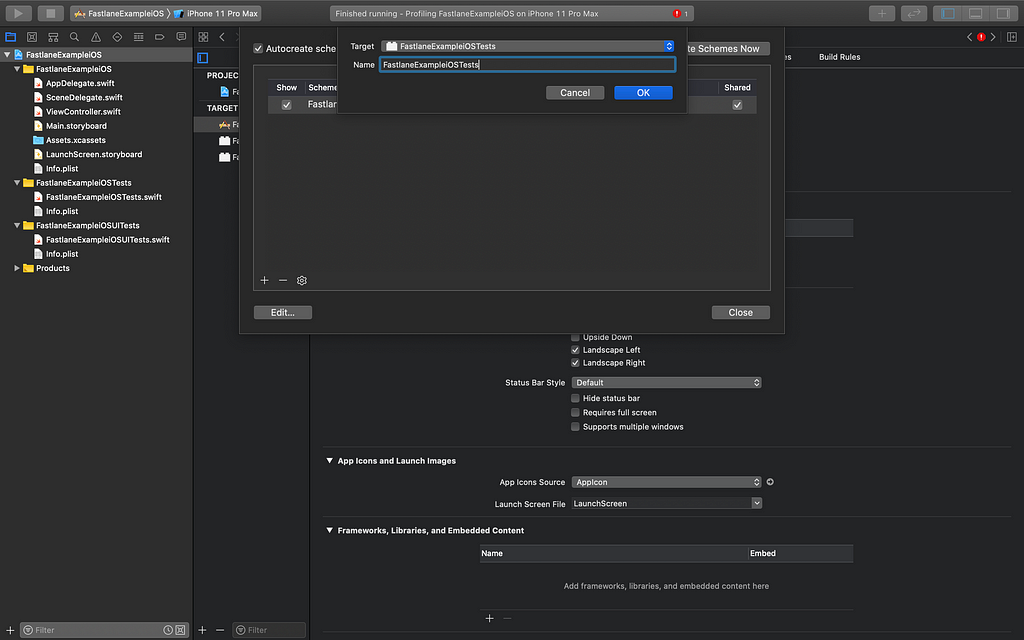Open the Test navigator diamond tab
Viewport: 1024px width, 640px height.
click(x=117, y=37)
